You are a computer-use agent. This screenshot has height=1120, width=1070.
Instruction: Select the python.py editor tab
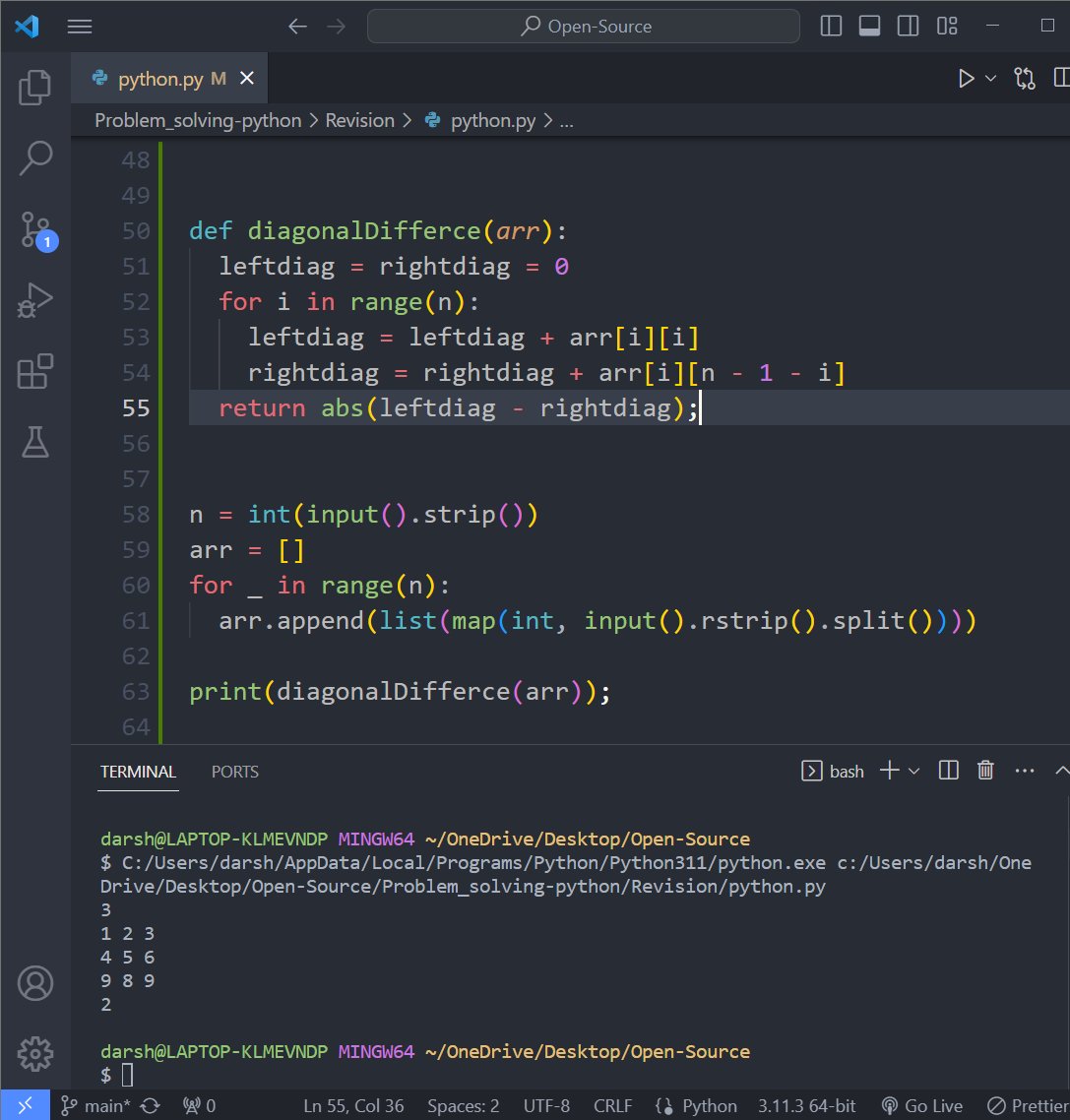[169, 78]
